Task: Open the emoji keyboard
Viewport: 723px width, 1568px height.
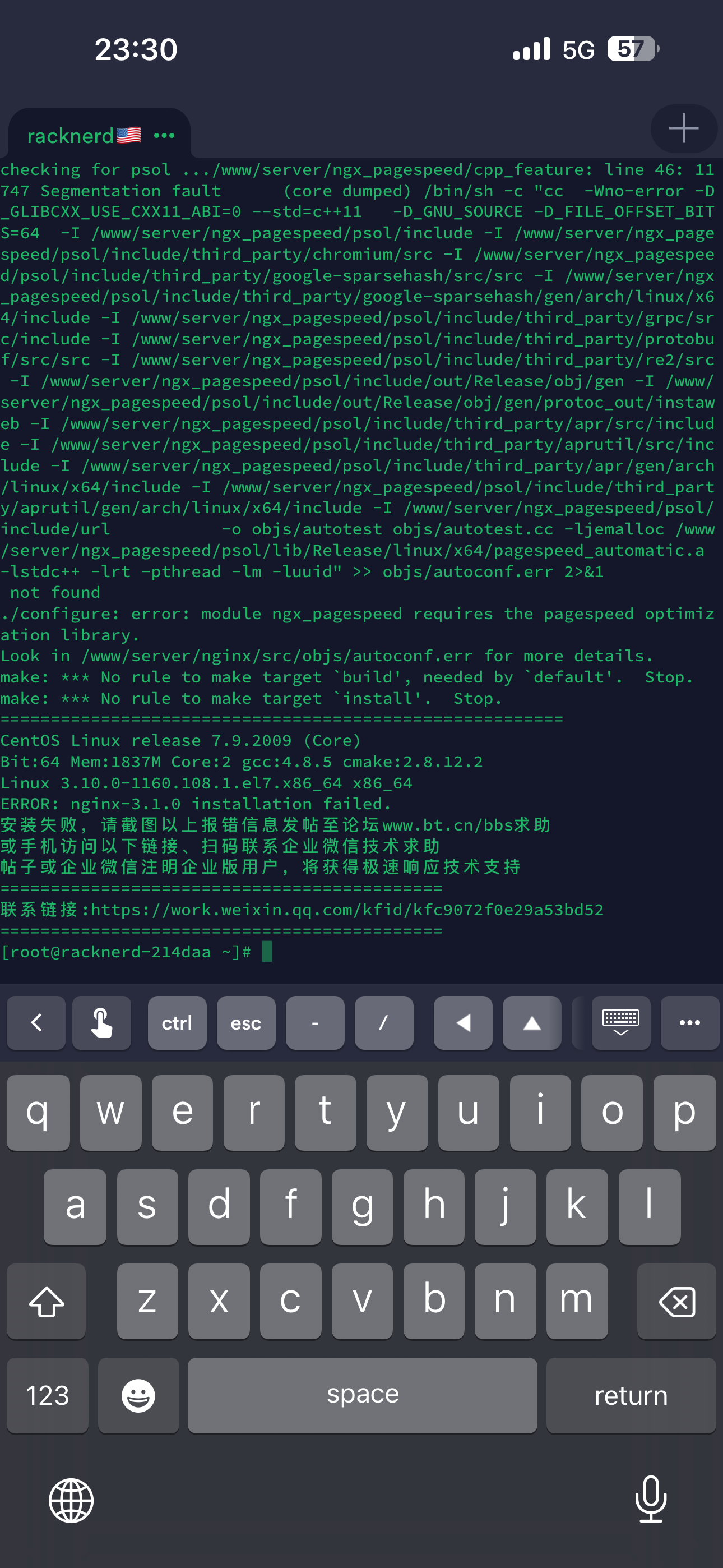Action: [139, 1395]
